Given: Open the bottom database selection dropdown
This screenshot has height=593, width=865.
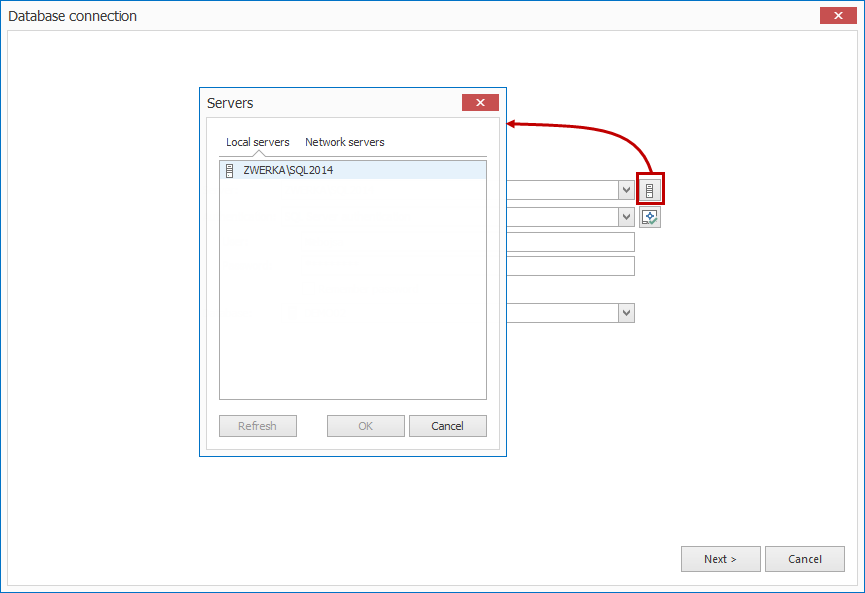Looking at the screenshot, I should (x=626, y=313).
